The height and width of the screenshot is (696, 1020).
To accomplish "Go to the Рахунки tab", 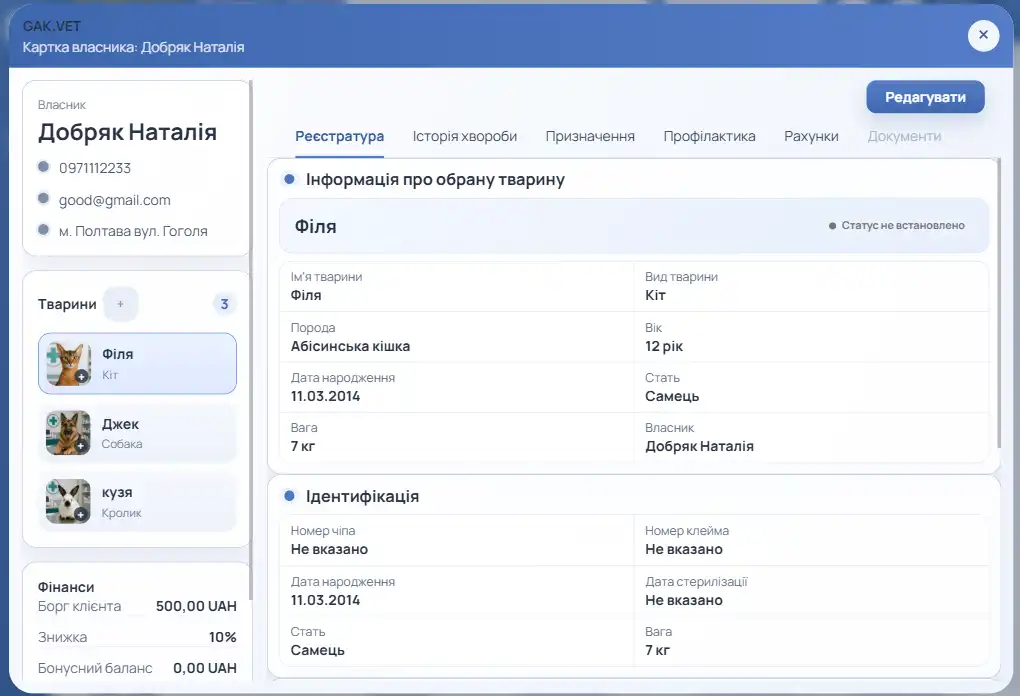I will tap(811, 137).
